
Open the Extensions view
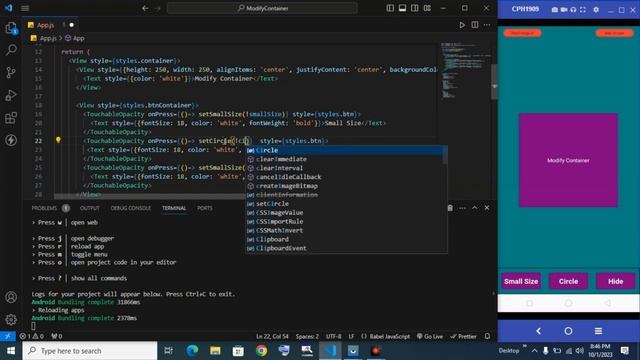[11, 118]
